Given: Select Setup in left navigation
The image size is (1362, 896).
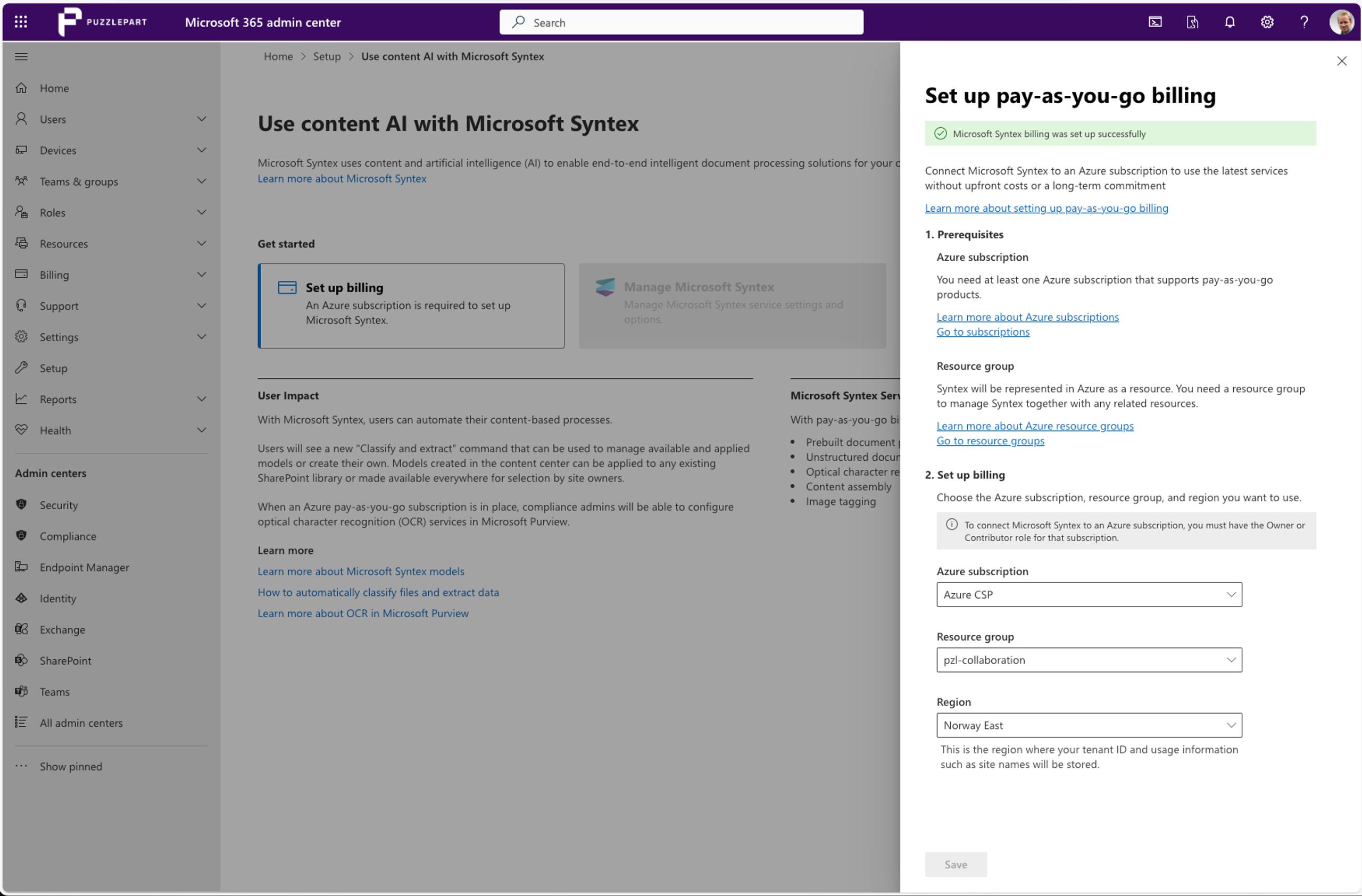Looking at the screenshot, I should pos(53,368).
